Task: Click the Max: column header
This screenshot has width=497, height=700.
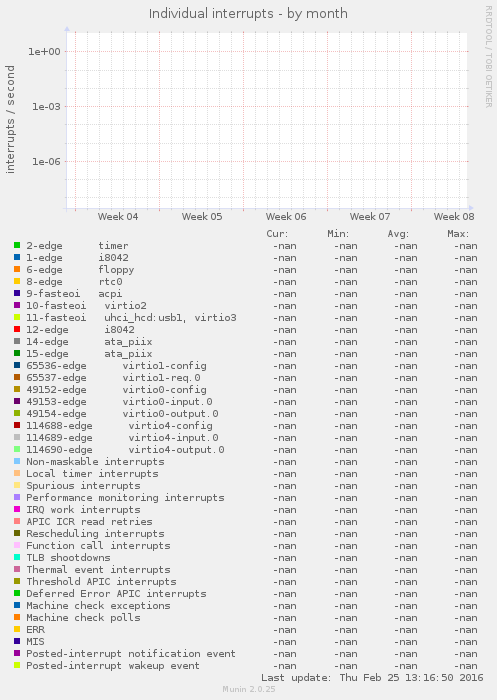Action: [458, 233]
